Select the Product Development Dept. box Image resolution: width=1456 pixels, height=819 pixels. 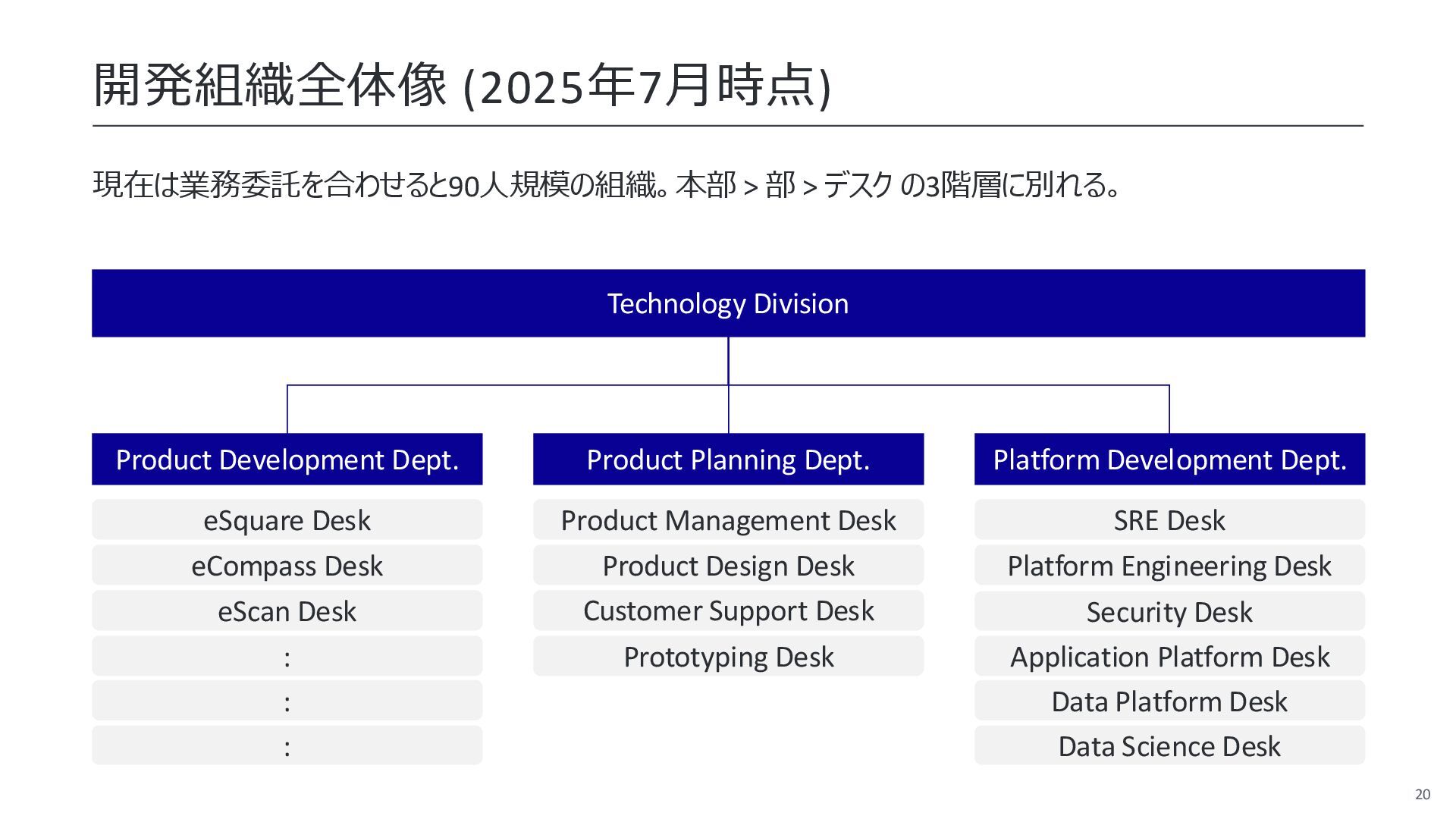(x=287, y=459)
